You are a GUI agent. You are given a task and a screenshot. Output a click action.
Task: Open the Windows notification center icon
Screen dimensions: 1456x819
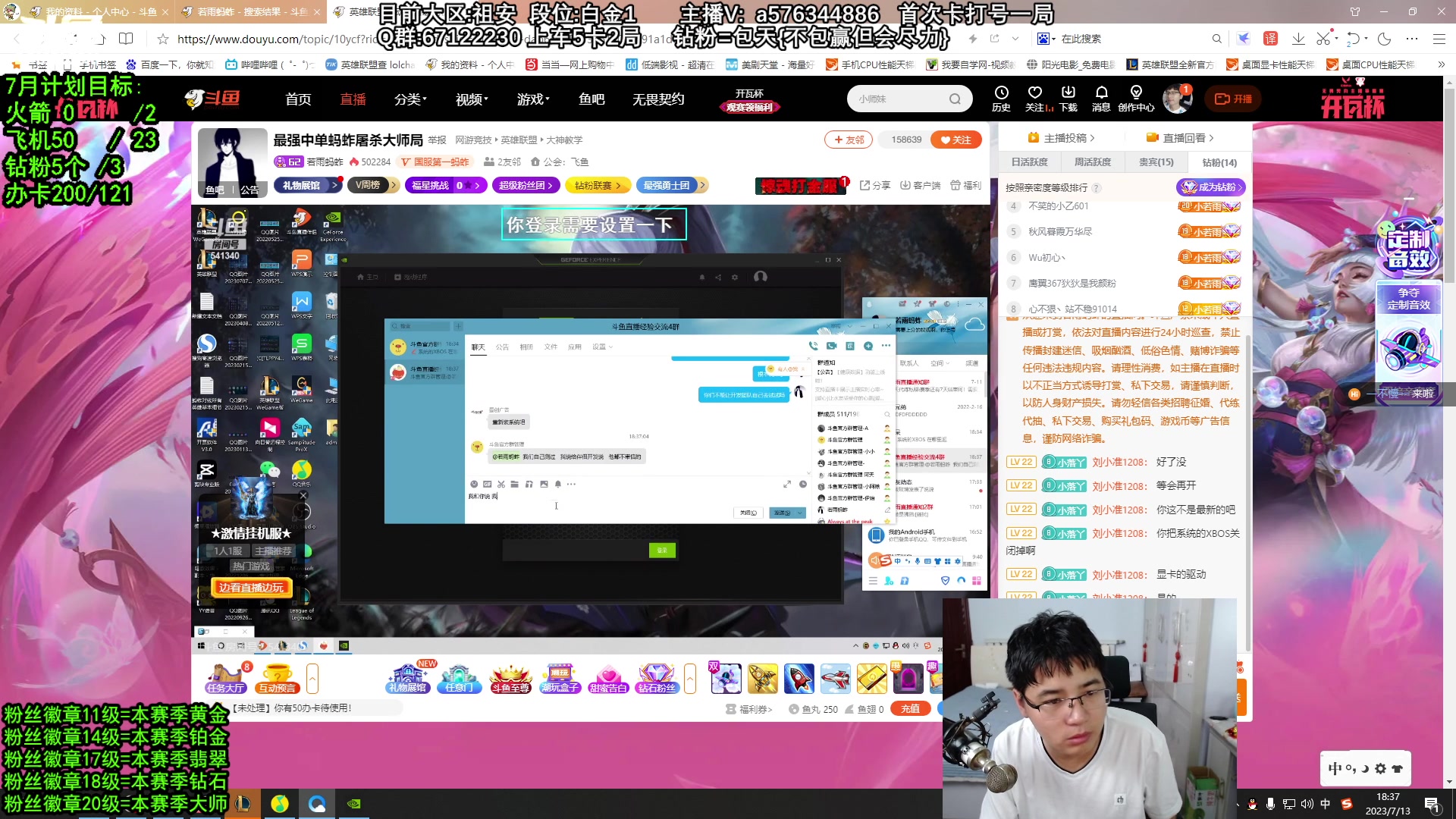point(1432,804)
